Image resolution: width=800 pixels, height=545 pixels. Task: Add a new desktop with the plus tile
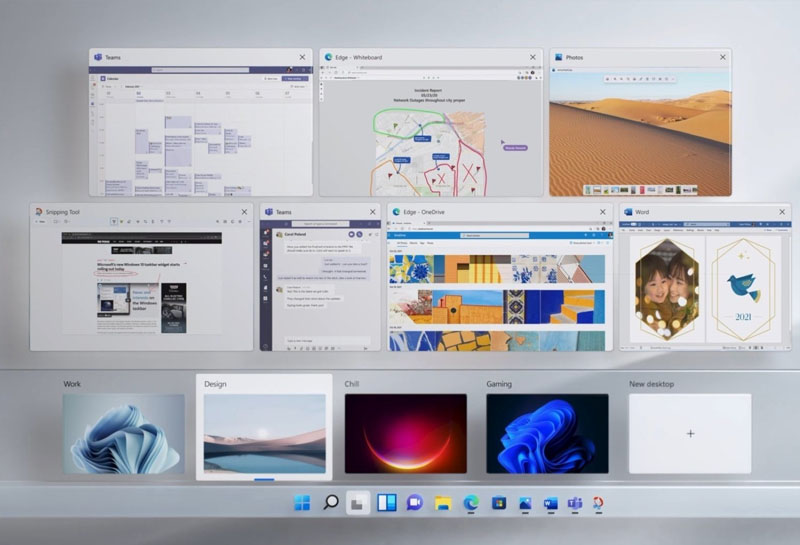pyautogui.click(x=690, y=433)
